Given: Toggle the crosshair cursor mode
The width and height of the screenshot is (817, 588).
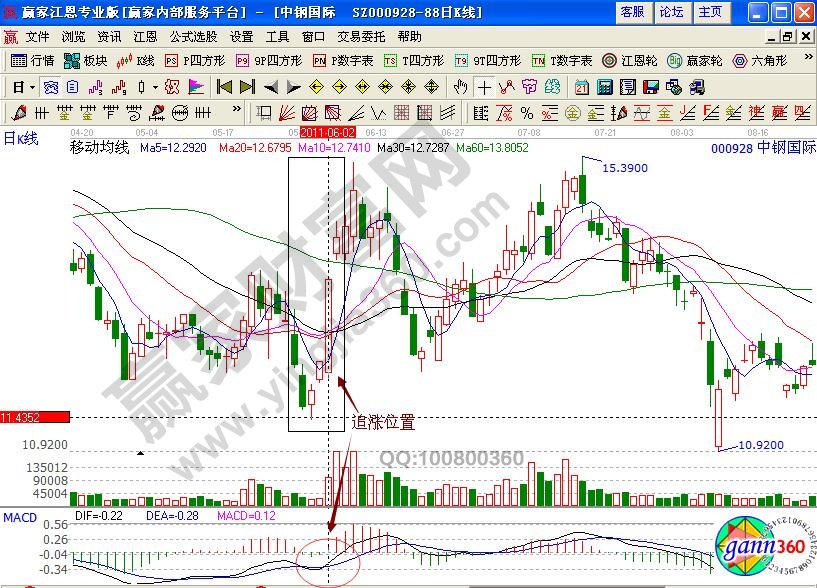Looking at the screenshot, I should tap(484, 86).
